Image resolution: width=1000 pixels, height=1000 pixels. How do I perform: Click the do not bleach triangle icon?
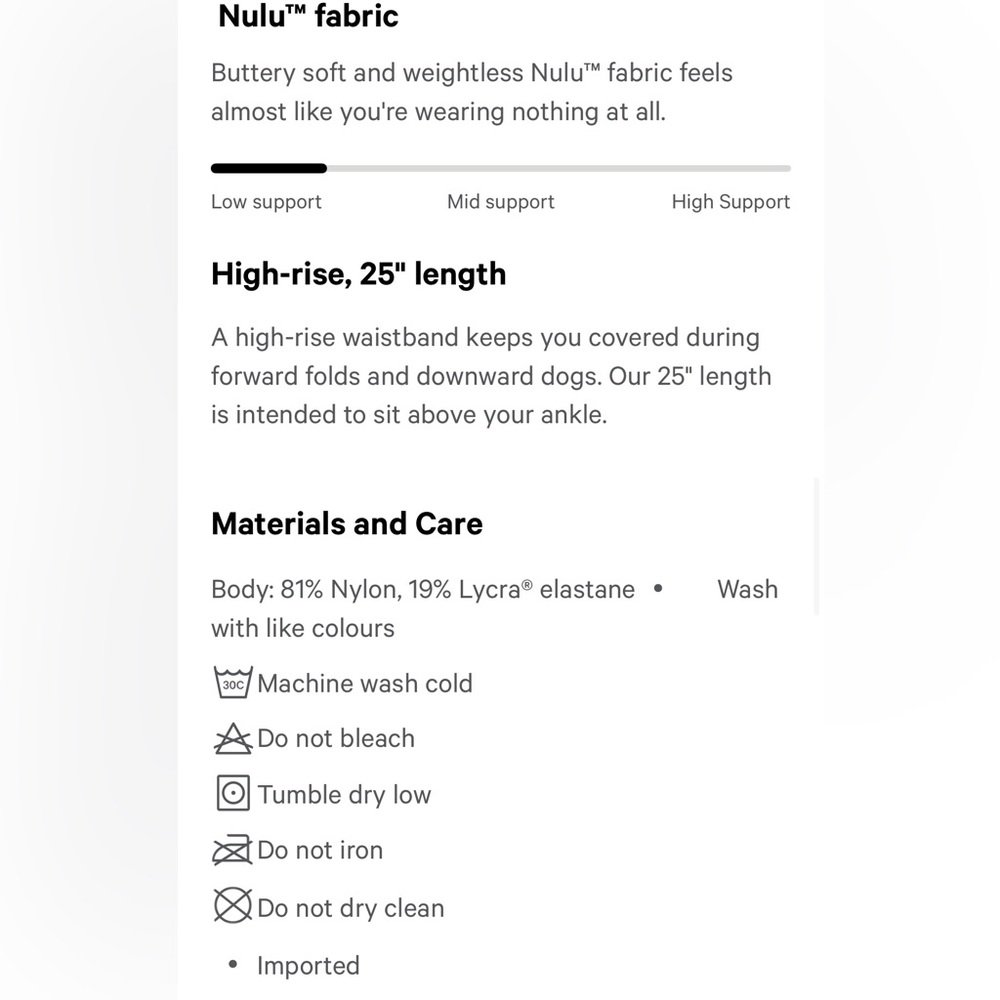[x=233, y=739]
